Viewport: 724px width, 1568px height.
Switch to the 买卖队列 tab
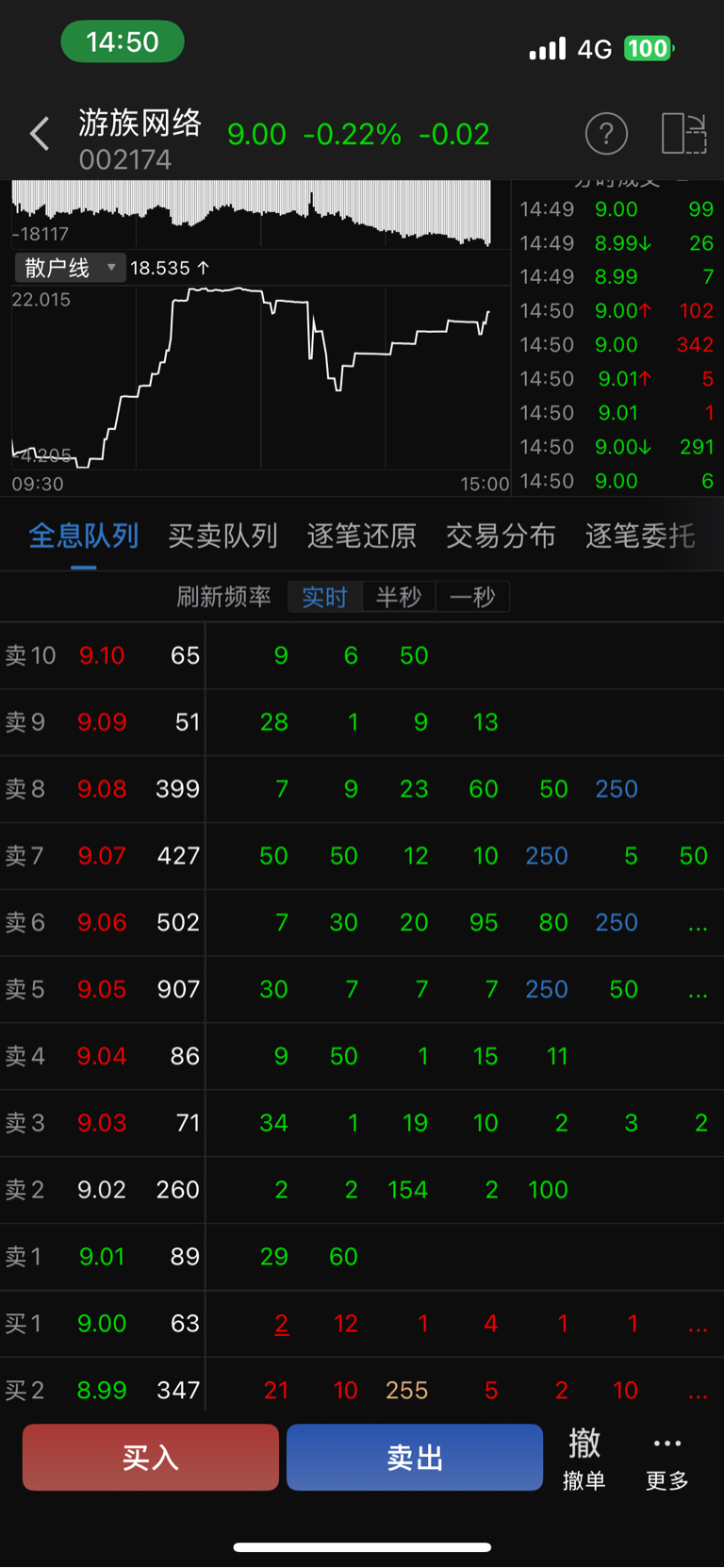pyautogui.click(x=222, y=536)
